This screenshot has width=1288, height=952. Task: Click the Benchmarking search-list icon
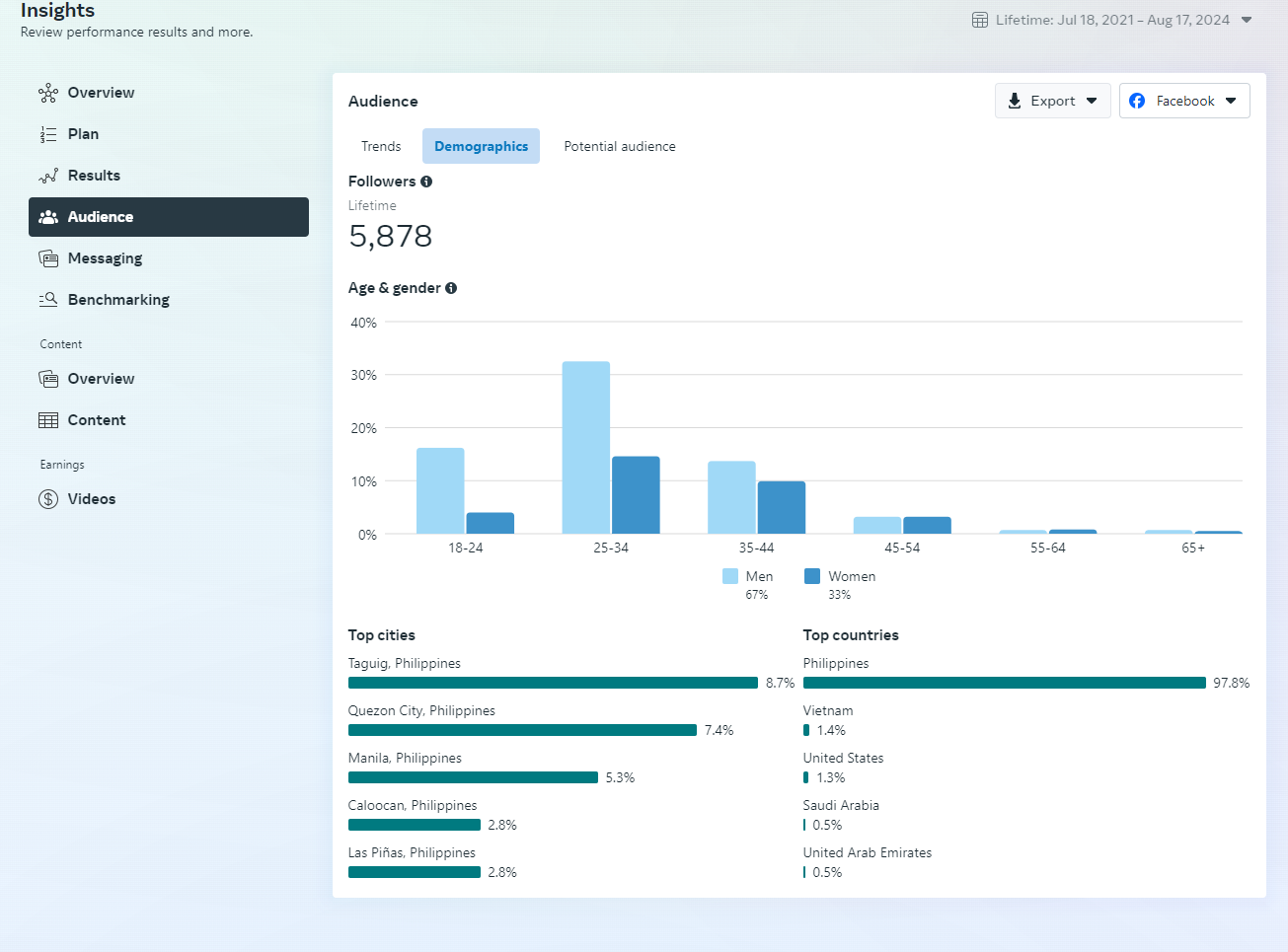click(48, 300)
